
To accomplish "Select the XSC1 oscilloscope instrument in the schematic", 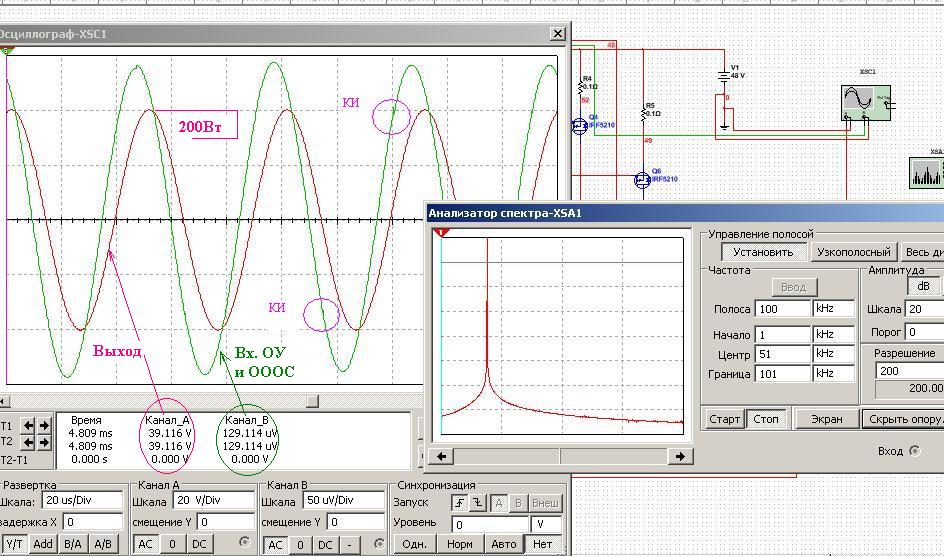I will pyautogui.click(x=866, y=102).
